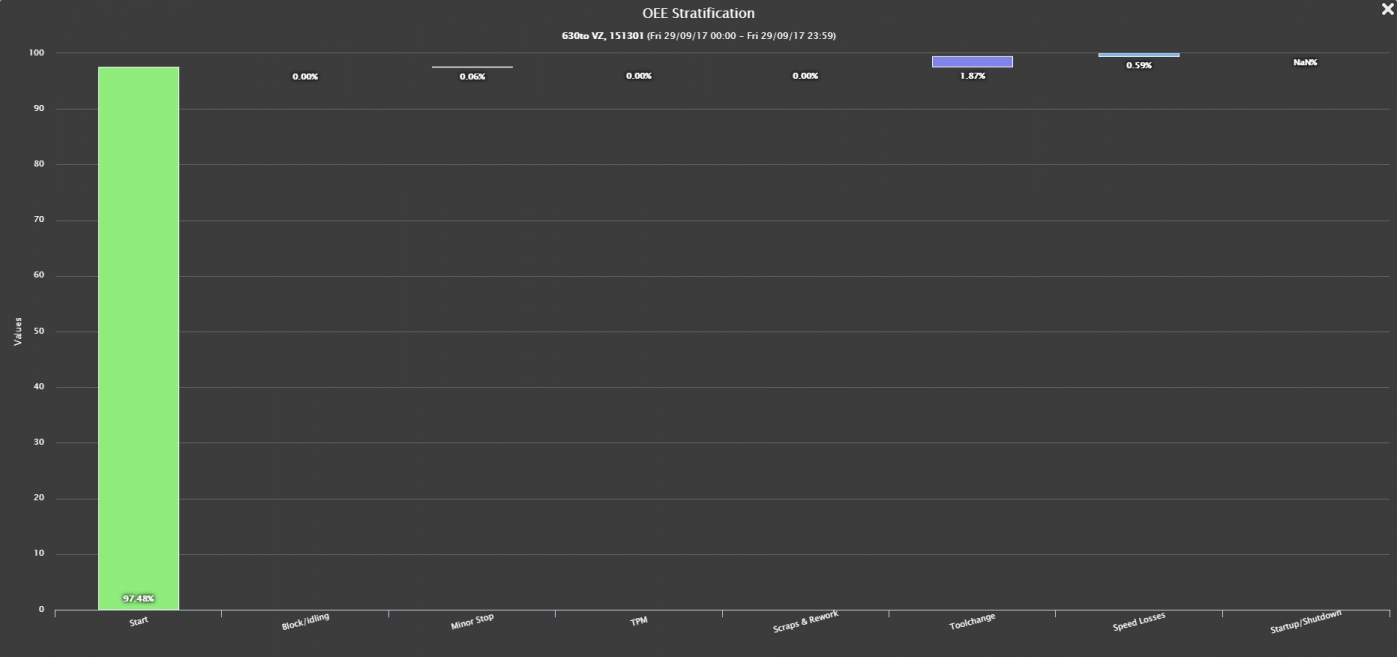Click the Start x-axis category label
The width and height of the screenshot is (1397, 657).
tap(139, 621)
